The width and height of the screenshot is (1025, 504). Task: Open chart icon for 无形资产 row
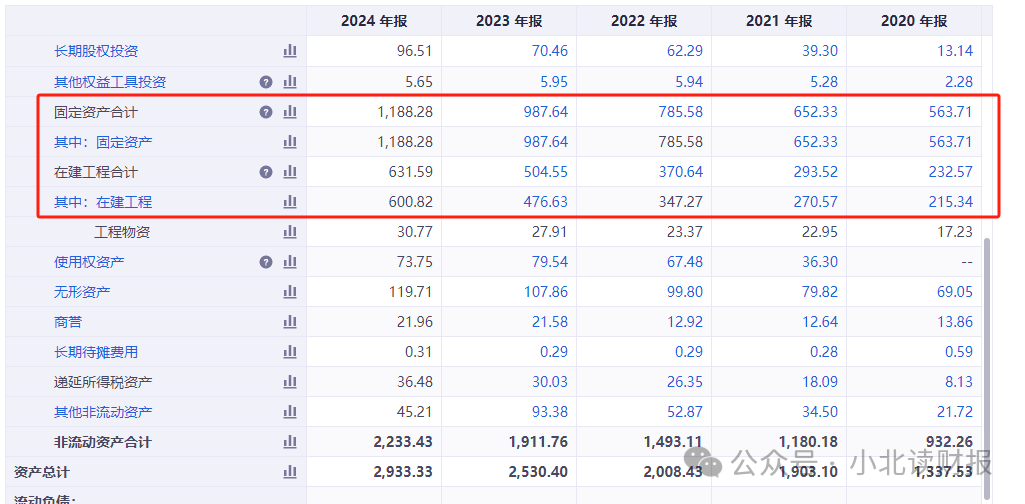(290, 292)
